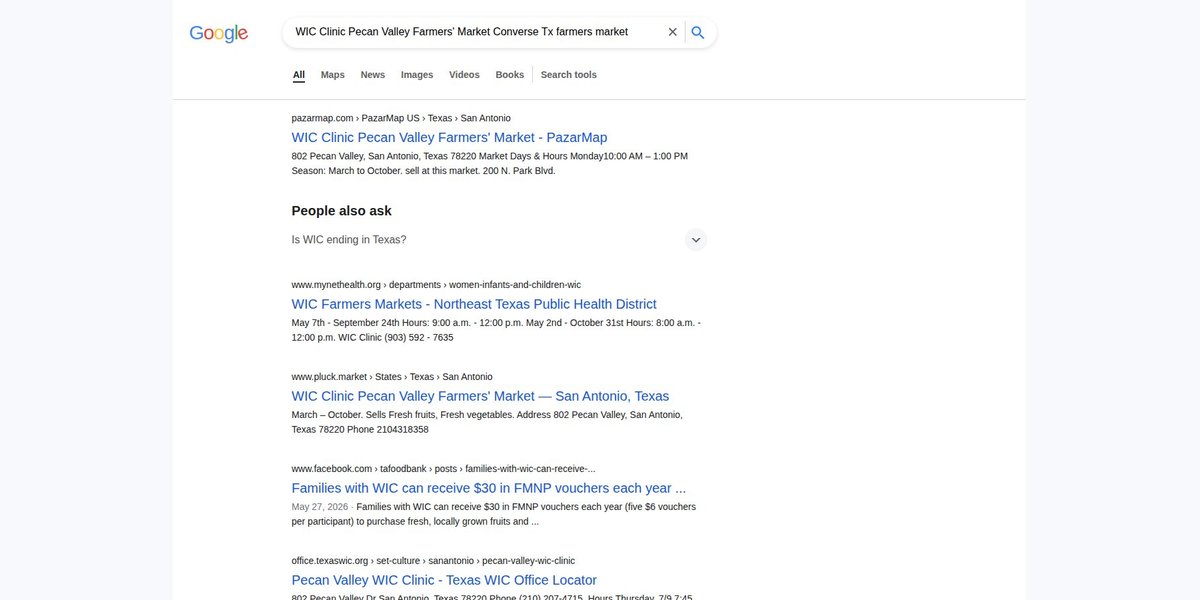Click inside the search input field

point(475,32)
